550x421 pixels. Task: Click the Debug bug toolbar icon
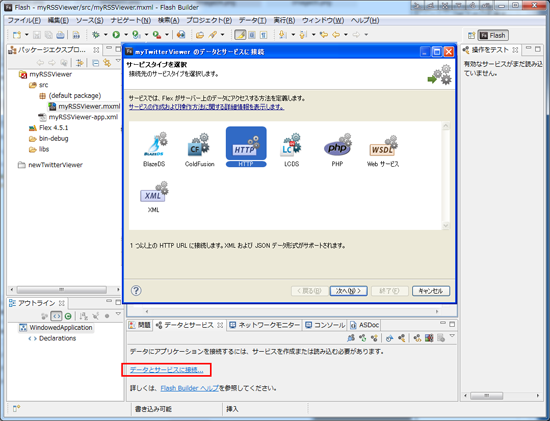pyautogui.click(x=95, y=34)
